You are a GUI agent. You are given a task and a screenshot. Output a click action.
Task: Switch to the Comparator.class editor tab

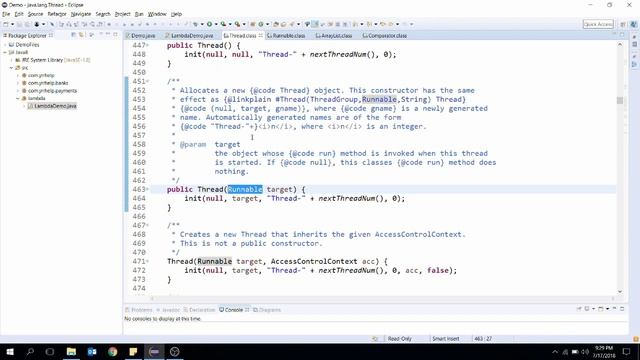(x=384, y=36)
